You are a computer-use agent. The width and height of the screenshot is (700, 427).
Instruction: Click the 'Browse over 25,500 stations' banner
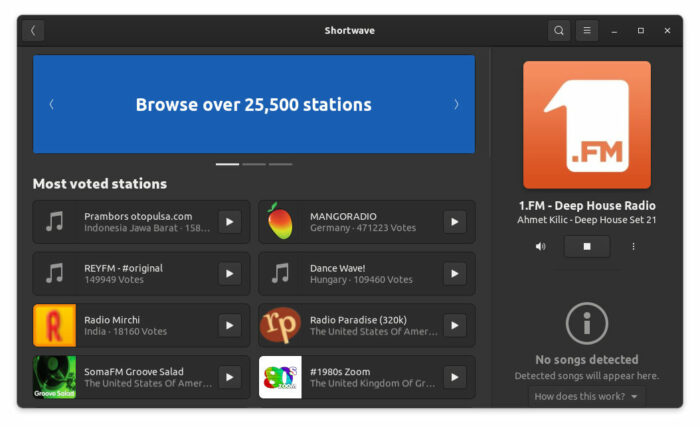coord(254,105)
